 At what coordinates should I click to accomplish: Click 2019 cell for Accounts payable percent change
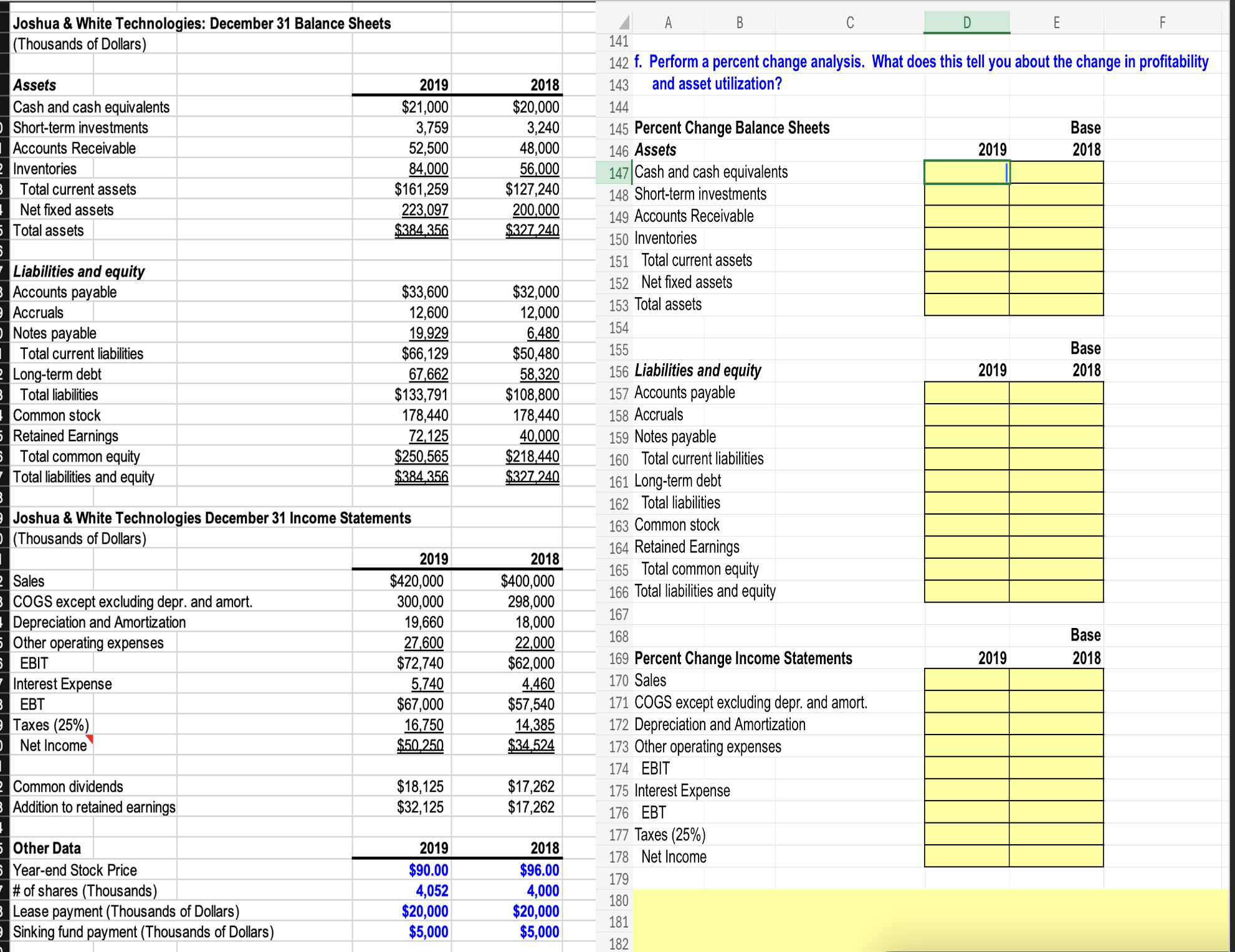pos(966,393)
